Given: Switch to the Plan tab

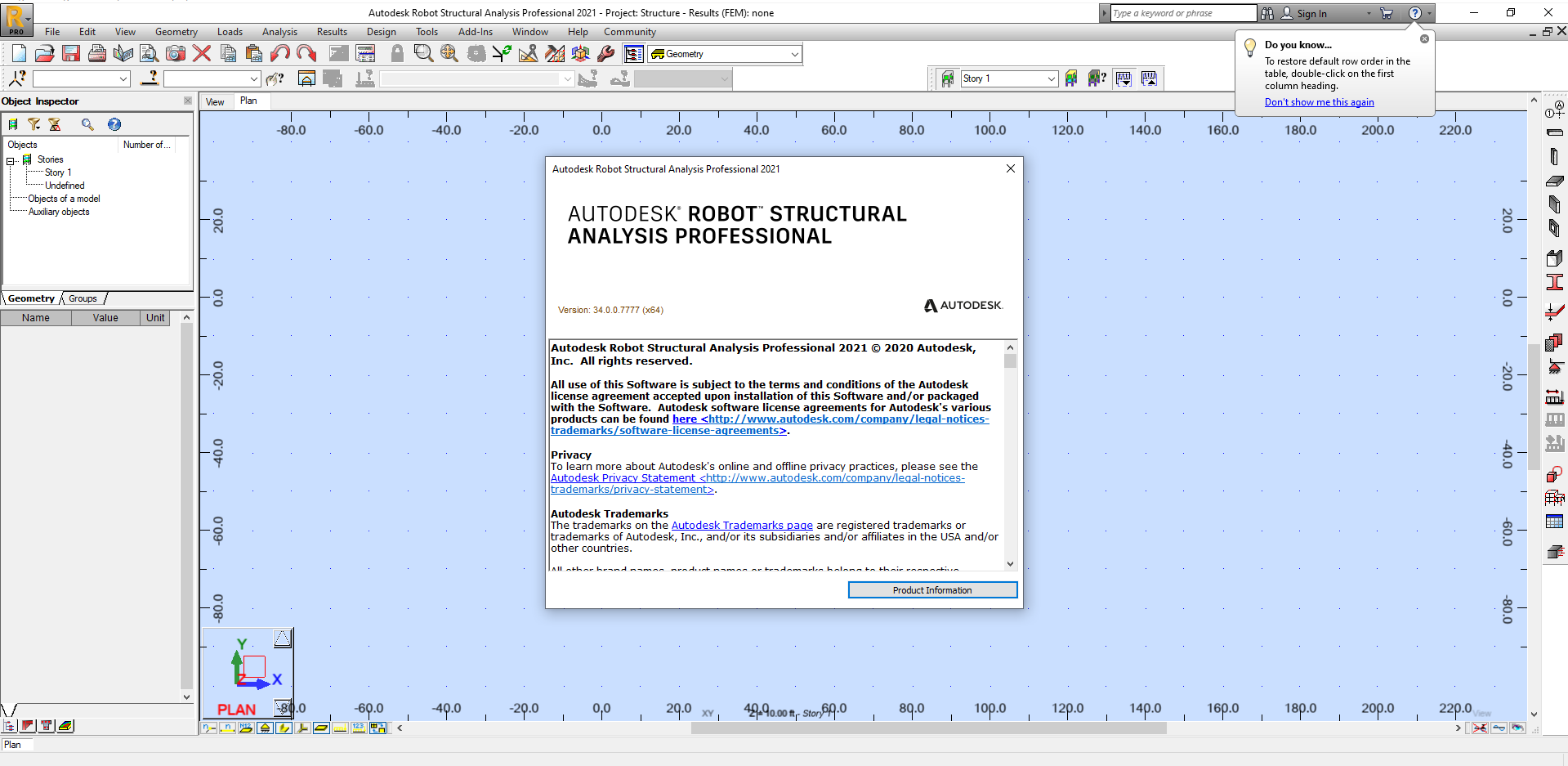Looking at the screenshot, I should click(248, 101).
